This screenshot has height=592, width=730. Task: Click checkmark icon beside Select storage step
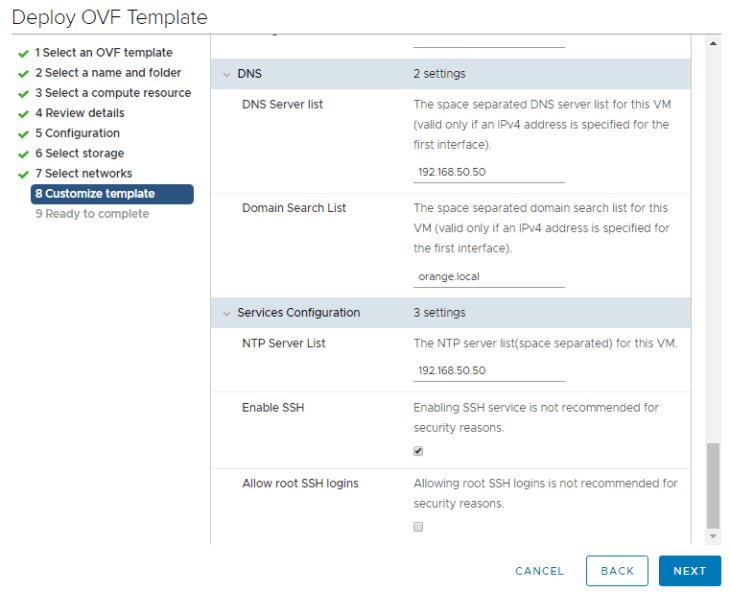(x=23, y=154)
